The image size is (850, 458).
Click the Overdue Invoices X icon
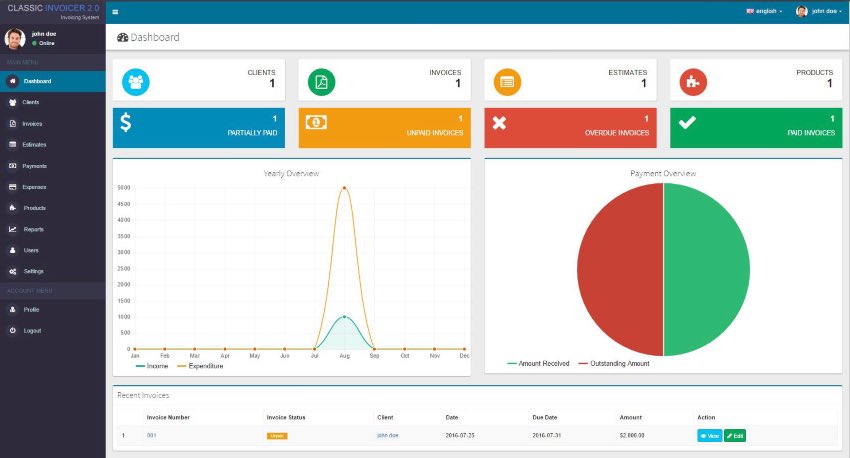(x=500, y=123)
